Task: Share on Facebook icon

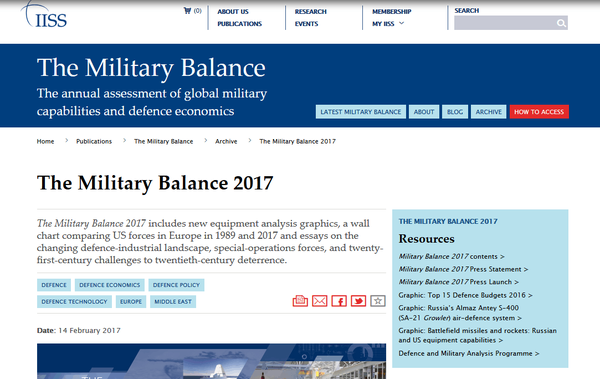Action: point(339,301)
